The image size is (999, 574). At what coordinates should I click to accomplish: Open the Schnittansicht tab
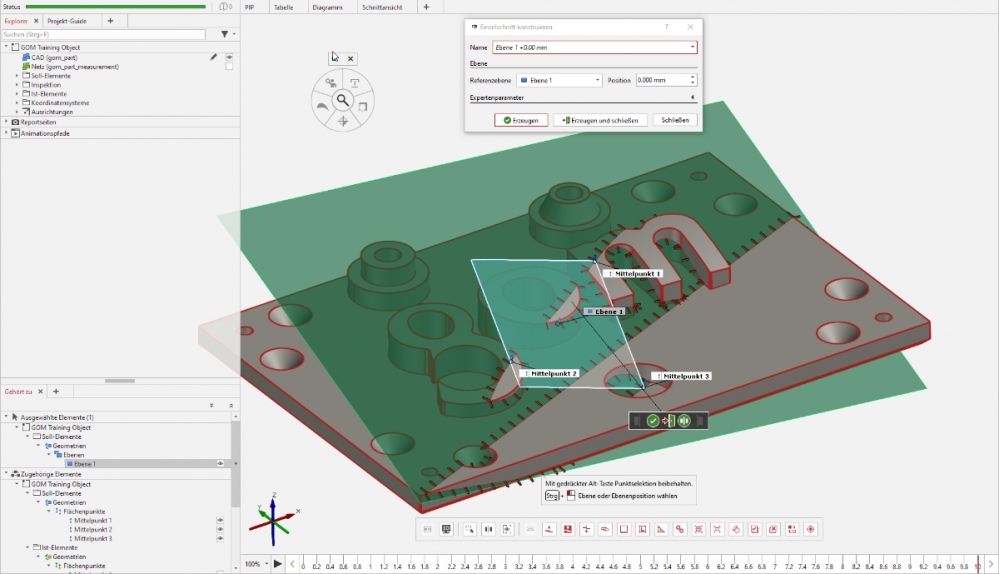(382, 7)
